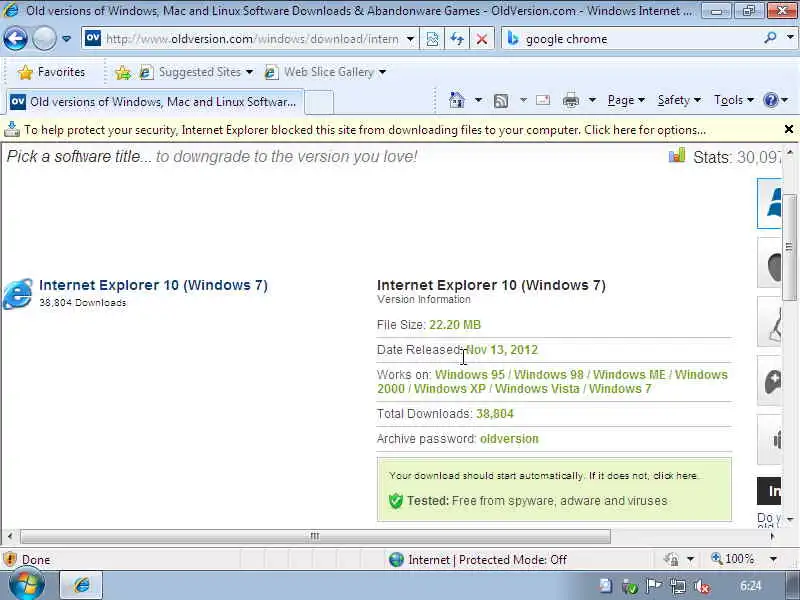Expand the Print options dropdown arrow
The height and width of the screenshot is (600, 800).
pos(592,100)
